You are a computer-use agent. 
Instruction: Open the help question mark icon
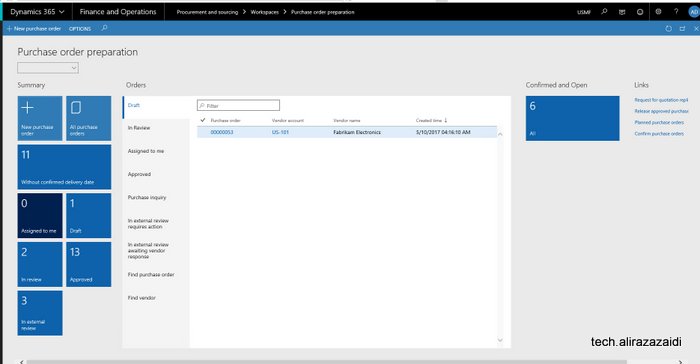pyautogui.click(x=676, y=12)
